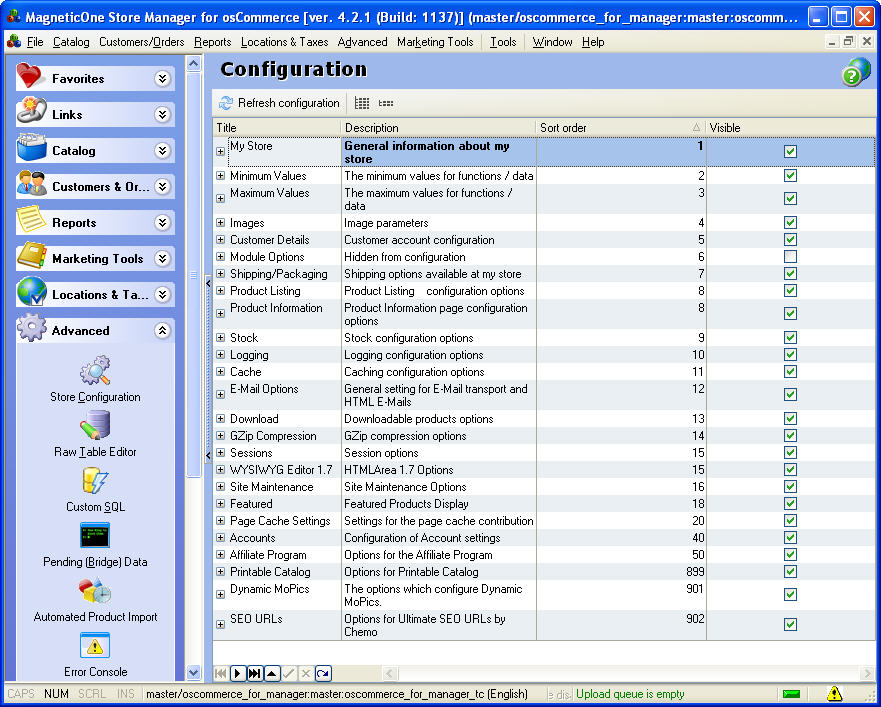Toggle Visible checkbox for My Store
Viewport: 881px width, 707px height.
tap(791, 151)
